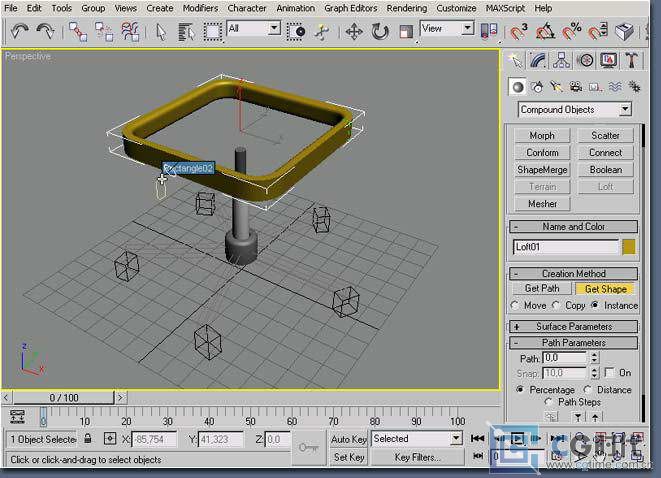
Task: Click the Scatter button
Action: click(605, 135)
